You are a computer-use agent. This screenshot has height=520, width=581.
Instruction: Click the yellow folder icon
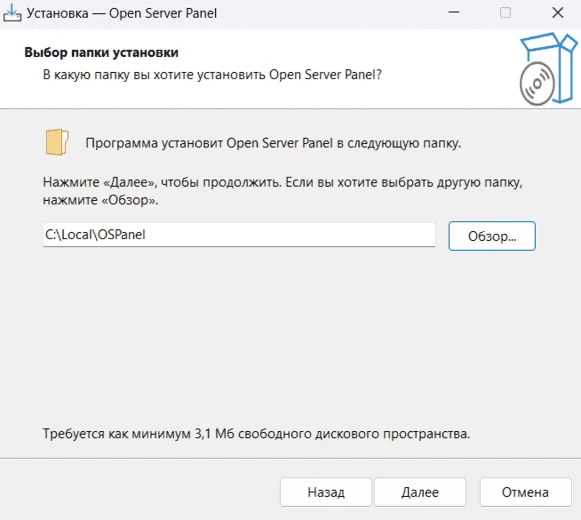pyautogui.click(x=57, y=142)
